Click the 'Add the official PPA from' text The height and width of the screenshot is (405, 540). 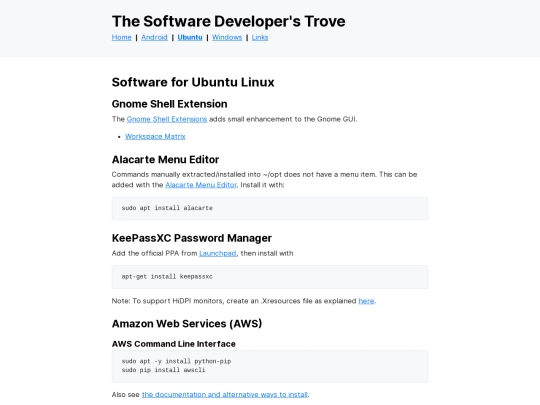[x=154, y=253]
